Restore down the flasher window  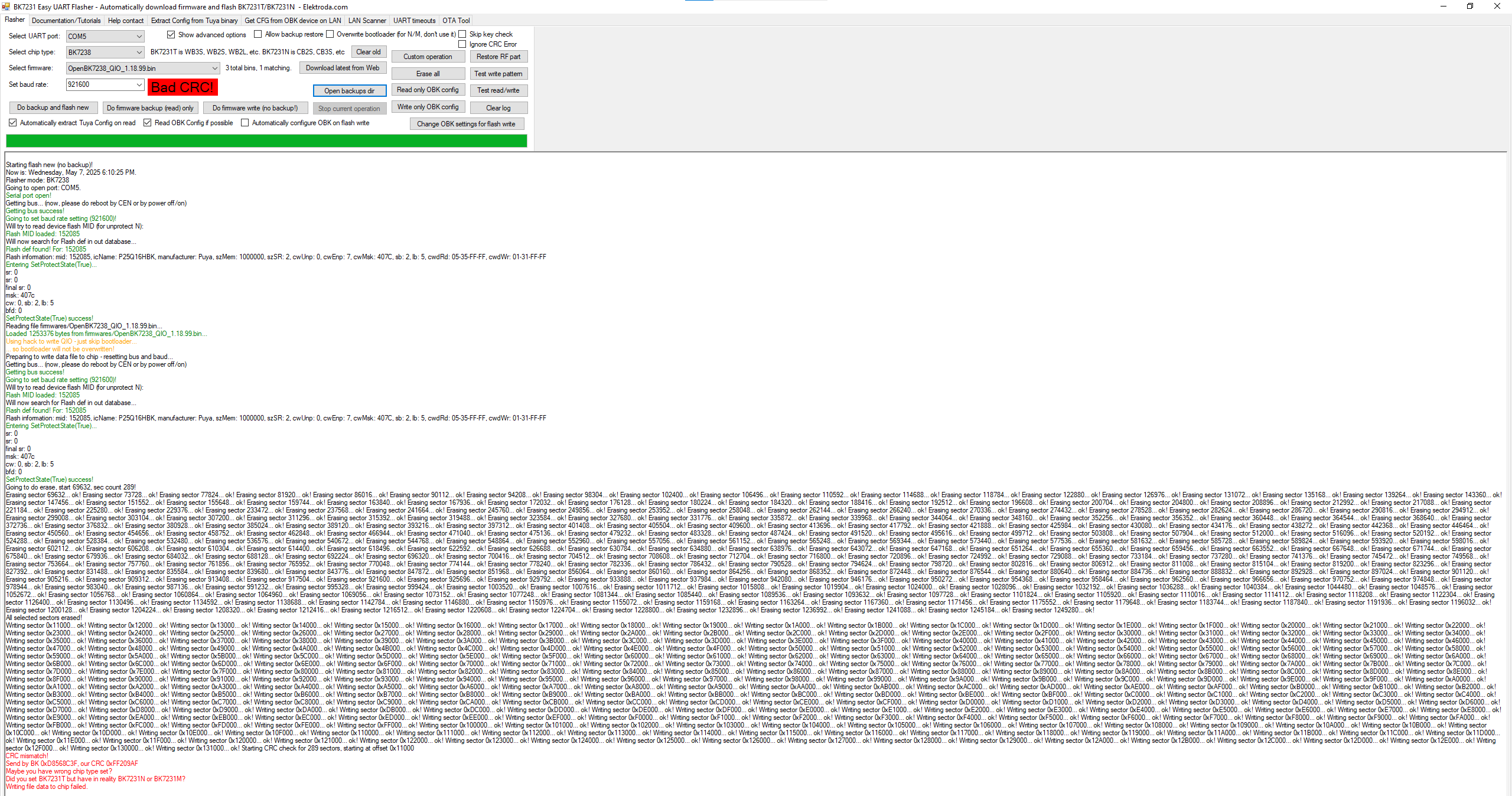[x=1470, y=6]
